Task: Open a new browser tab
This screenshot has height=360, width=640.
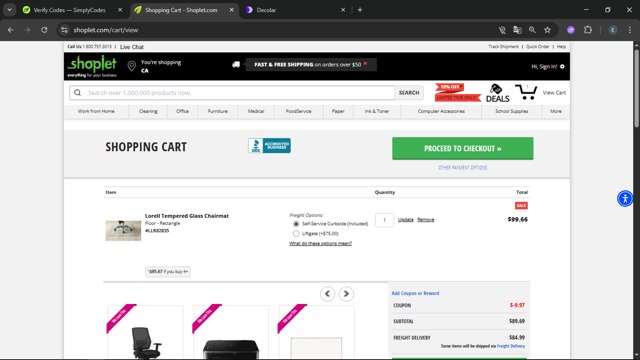Action: pyautogui.click(x=360, y=10)
